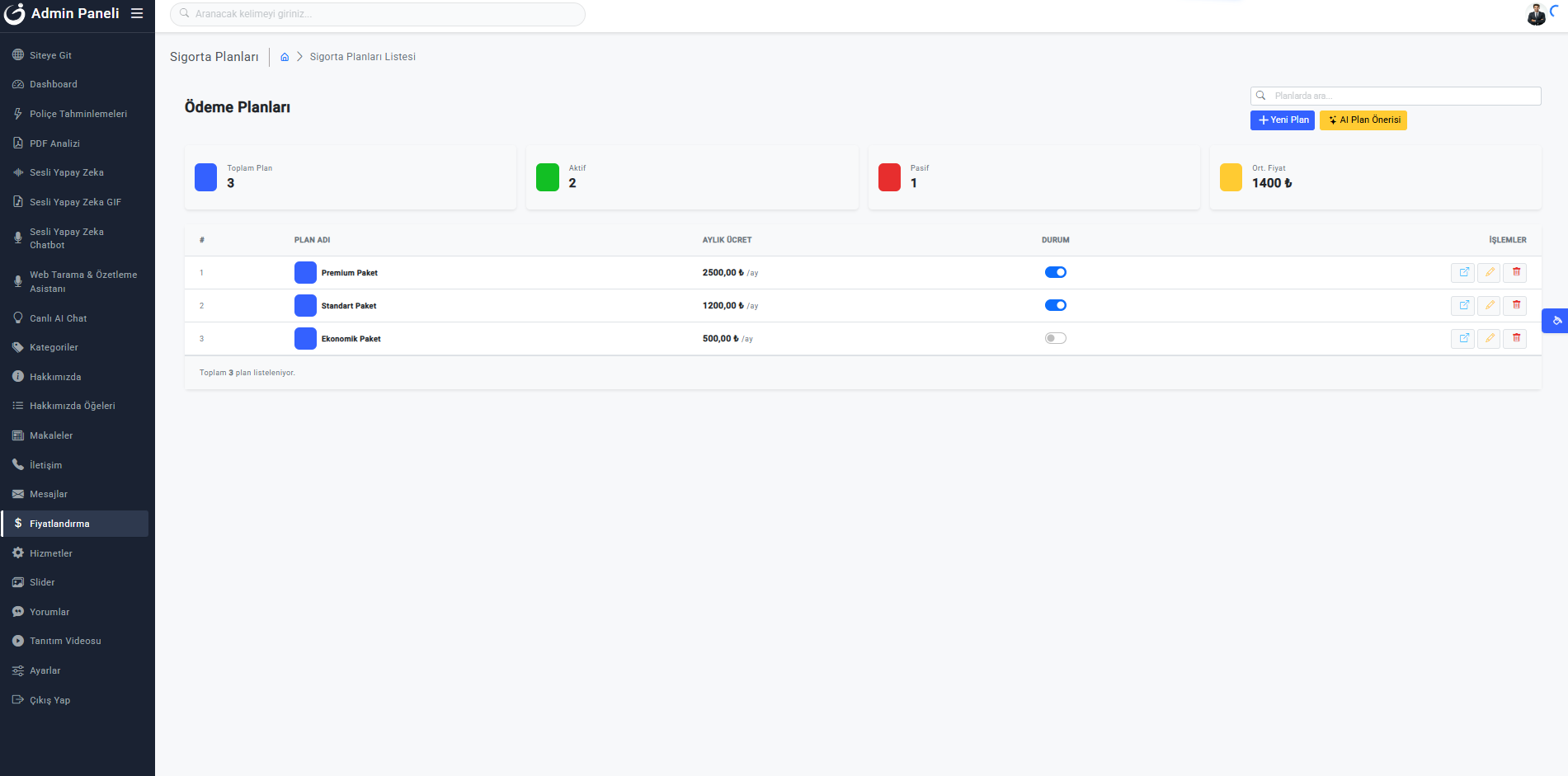
Task: Disable the Premium Paket status switch
Action: pos(1056,272)
